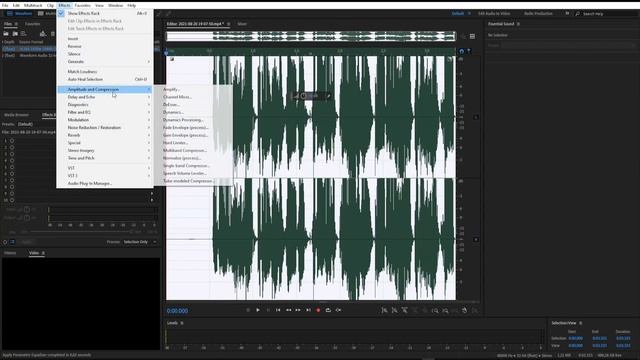
Task: Click Edit Audio to Video workspace
Action: point(494,13)
